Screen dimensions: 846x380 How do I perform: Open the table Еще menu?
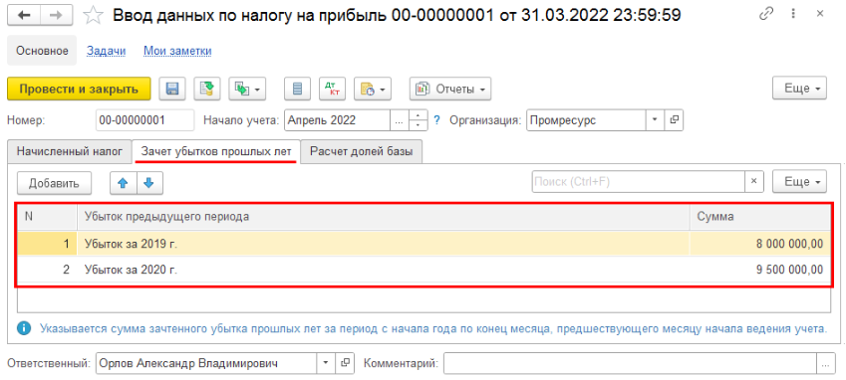(800, 182)
